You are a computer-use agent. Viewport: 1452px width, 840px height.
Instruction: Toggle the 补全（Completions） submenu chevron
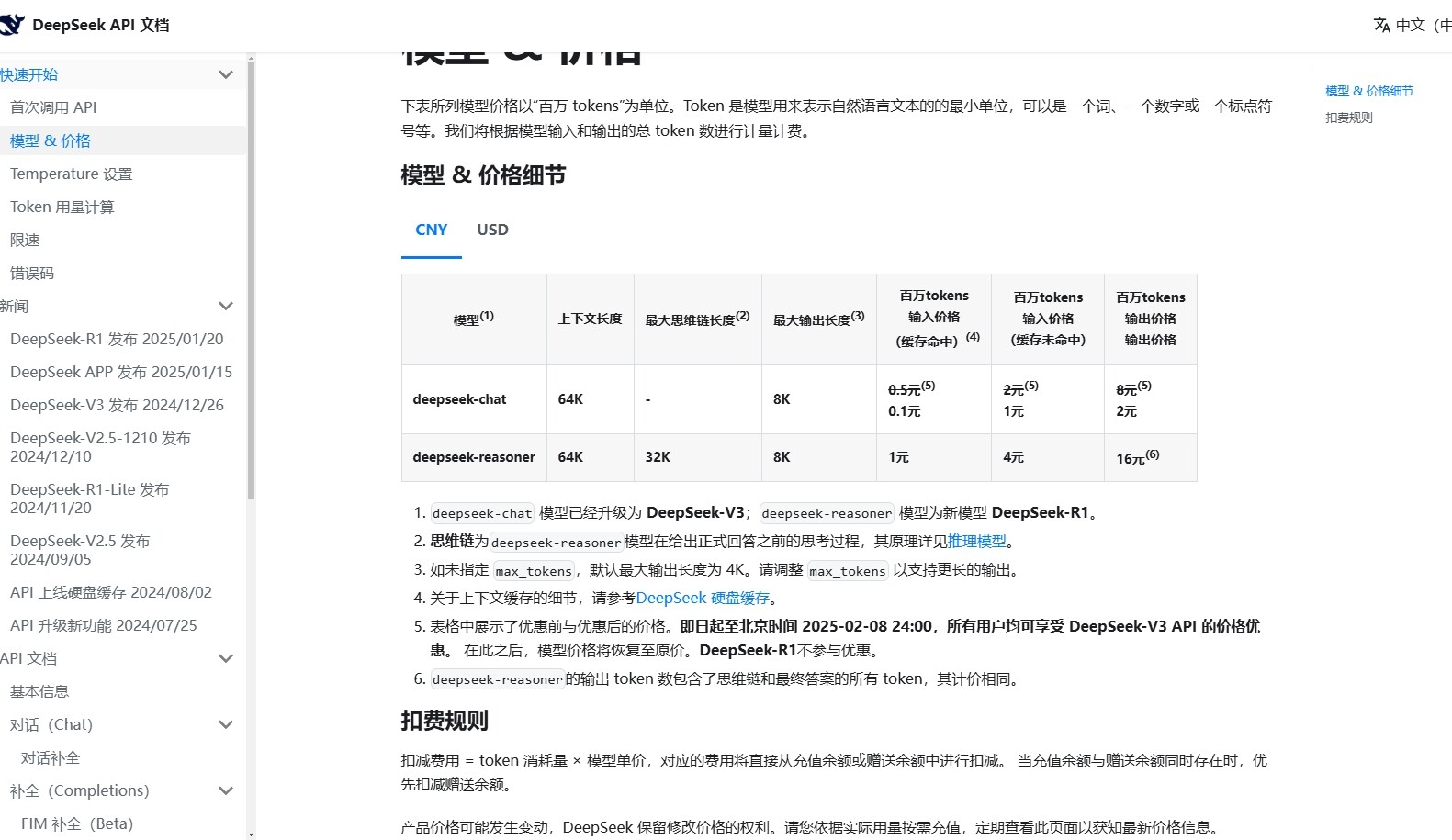(x=225, y=790)
